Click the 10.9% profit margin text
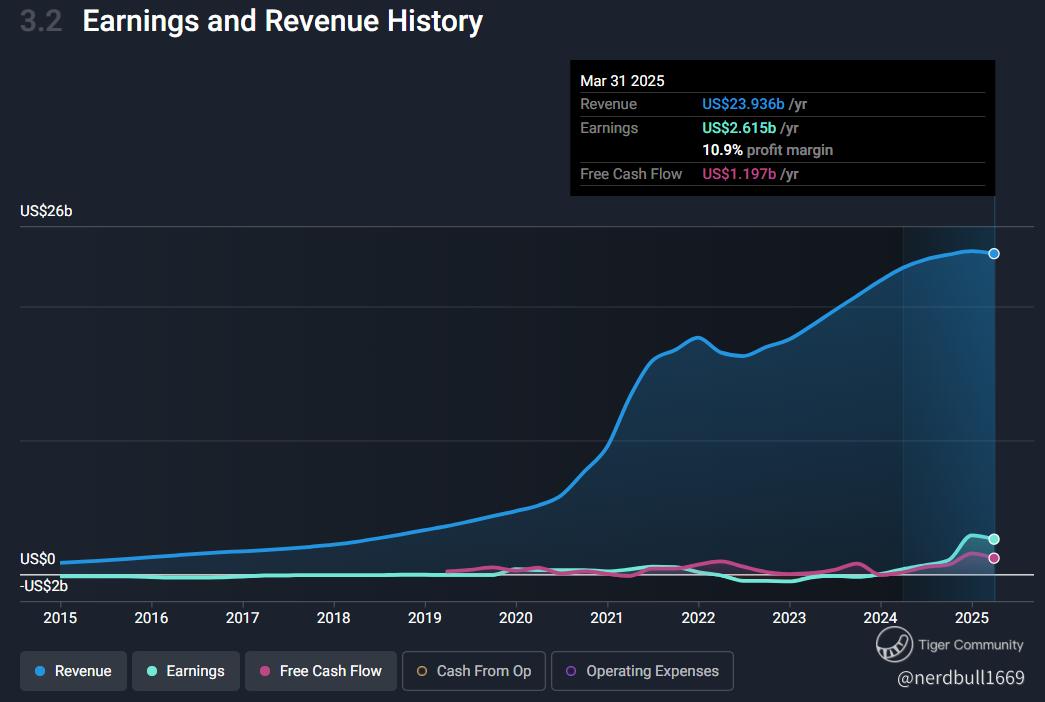1045x702 pixels. click(x=767, y=150)
